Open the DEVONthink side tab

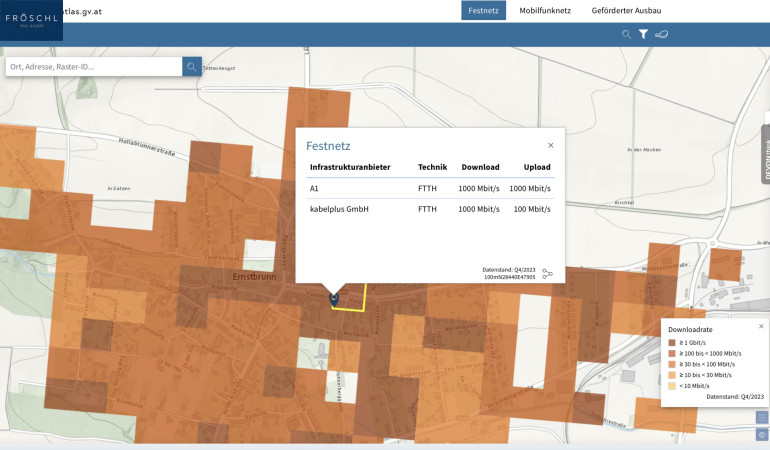(765, 160)
